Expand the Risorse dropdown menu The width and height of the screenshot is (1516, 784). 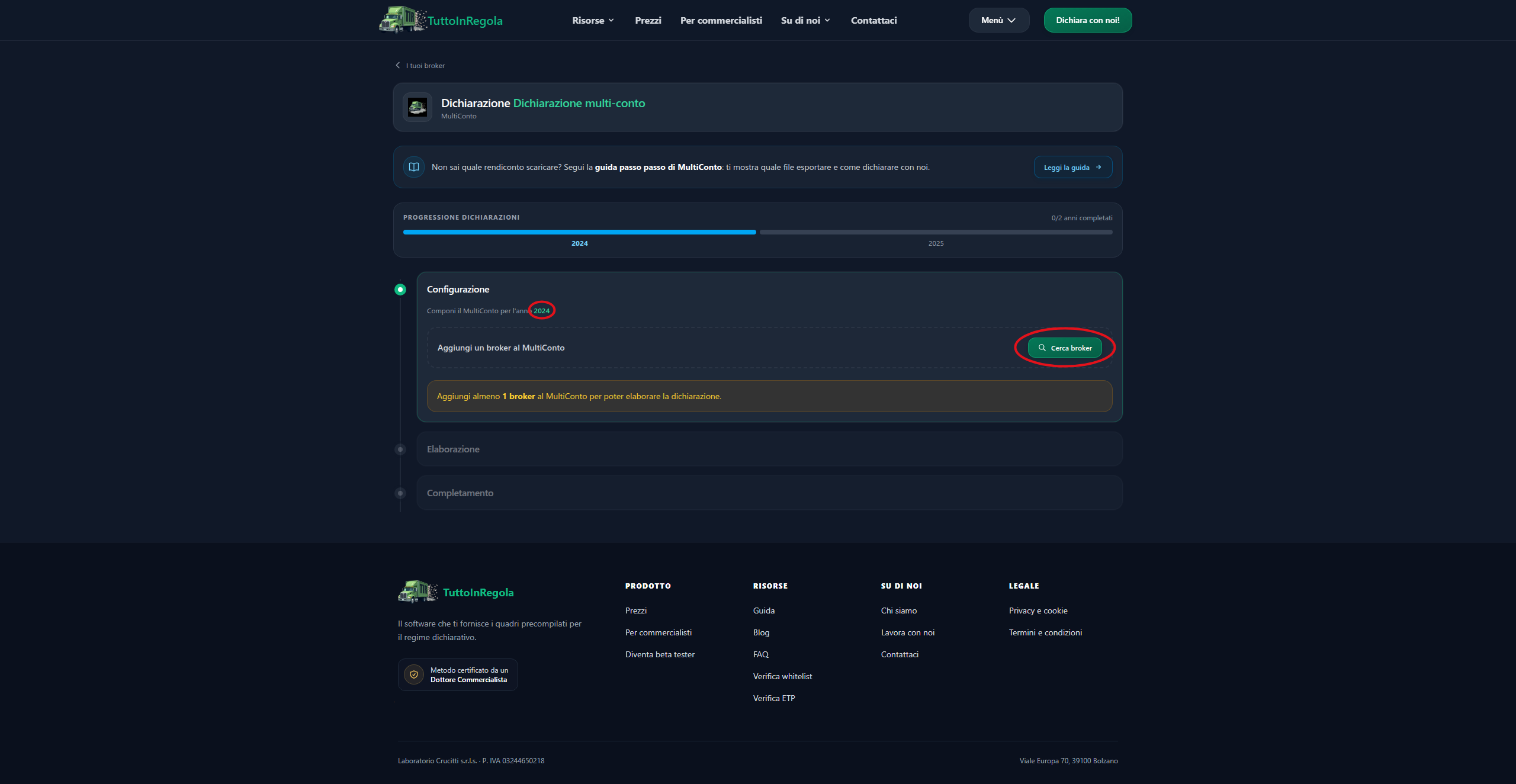593,20
